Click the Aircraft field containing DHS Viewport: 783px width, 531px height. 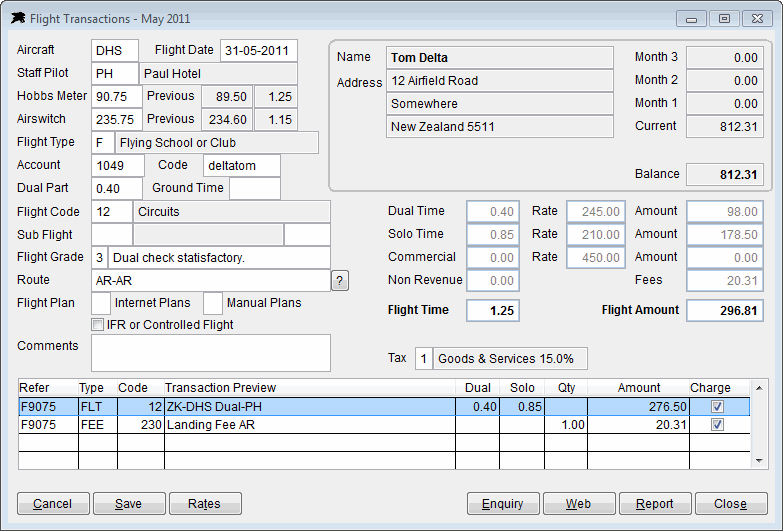tap(115, 50)
